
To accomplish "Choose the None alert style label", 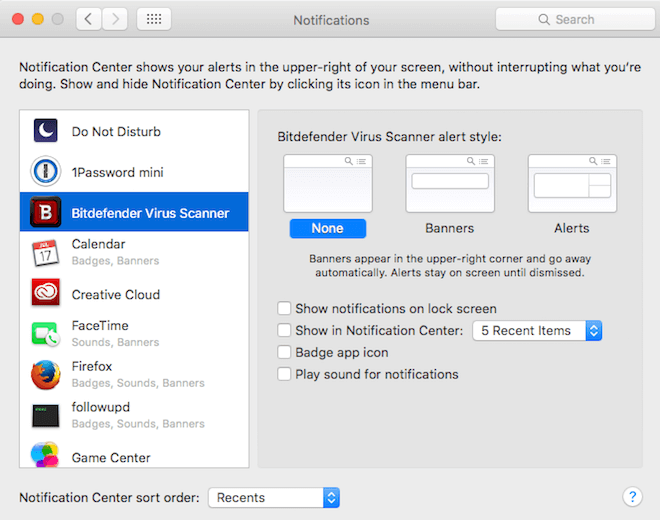I will (x=327, y=228).
